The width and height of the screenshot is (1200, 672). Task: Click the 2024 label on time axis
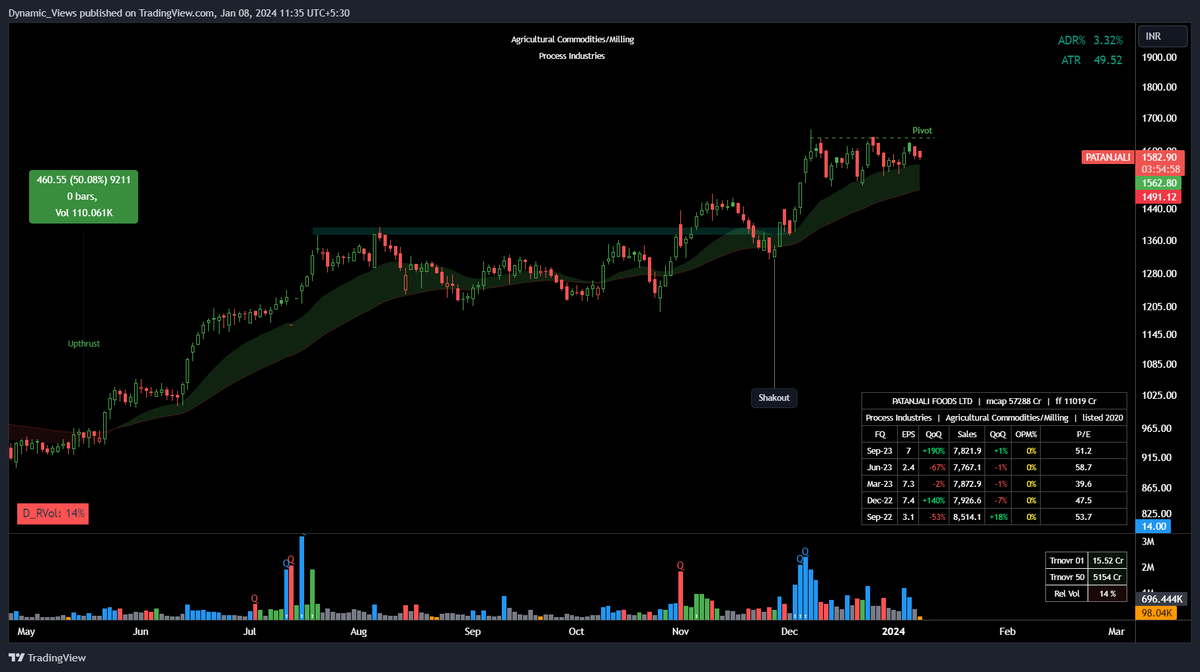tap(892, 632)
